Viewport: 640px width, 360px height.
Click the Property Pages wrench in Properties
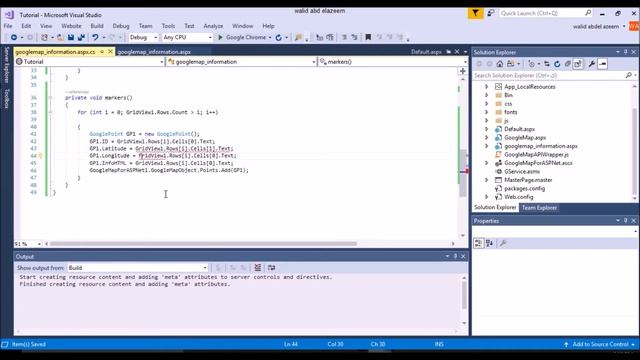click(x=503, y=244)
